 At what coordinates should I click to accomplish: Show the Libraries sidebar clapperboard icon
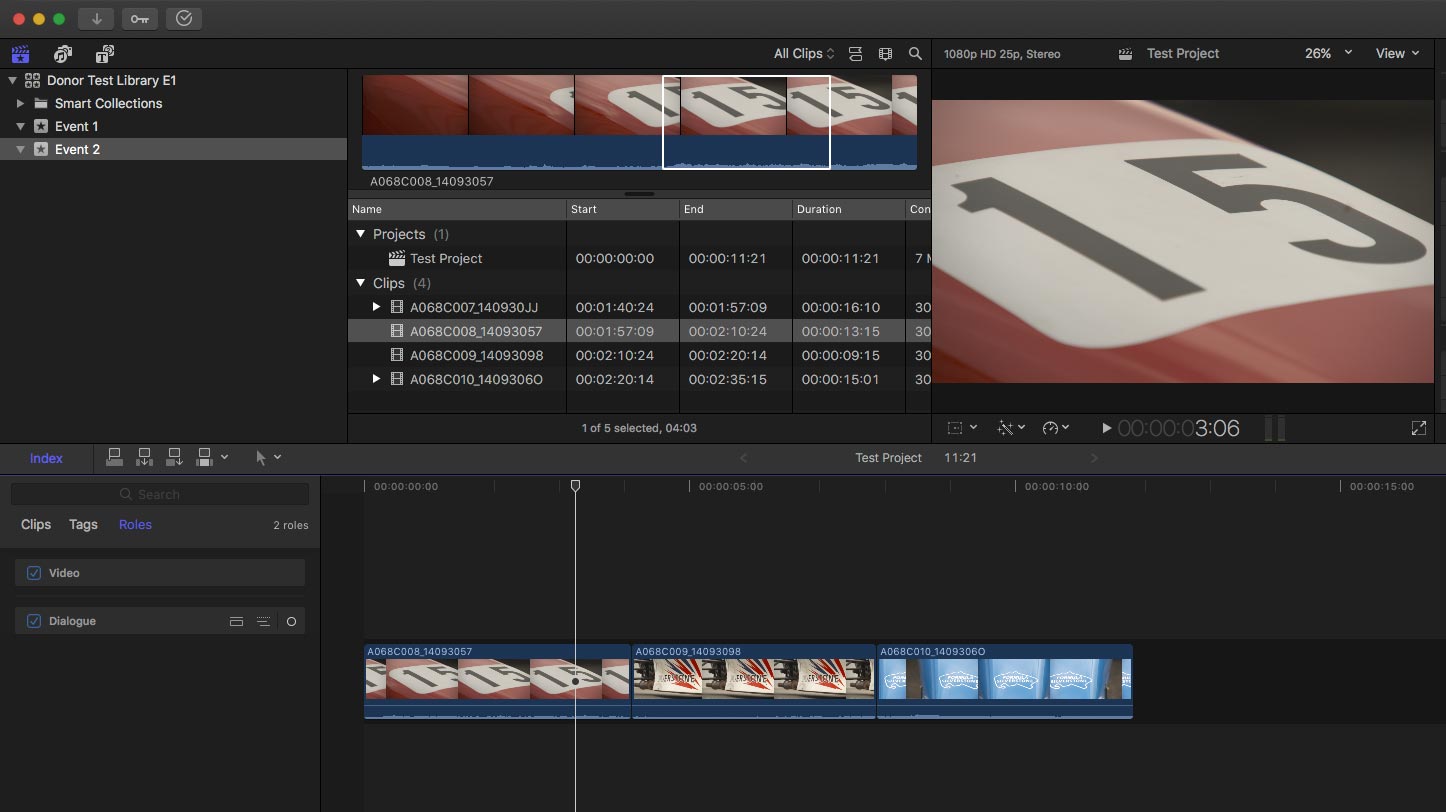click(20, 54)
